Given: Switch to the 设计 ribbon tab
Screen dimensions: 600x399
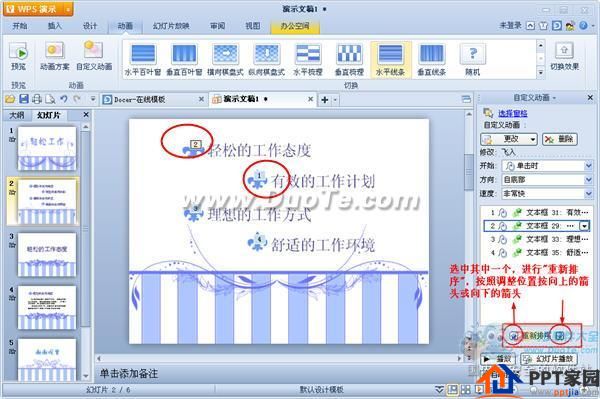Looking at the screenshot, I should pos(90,26).
